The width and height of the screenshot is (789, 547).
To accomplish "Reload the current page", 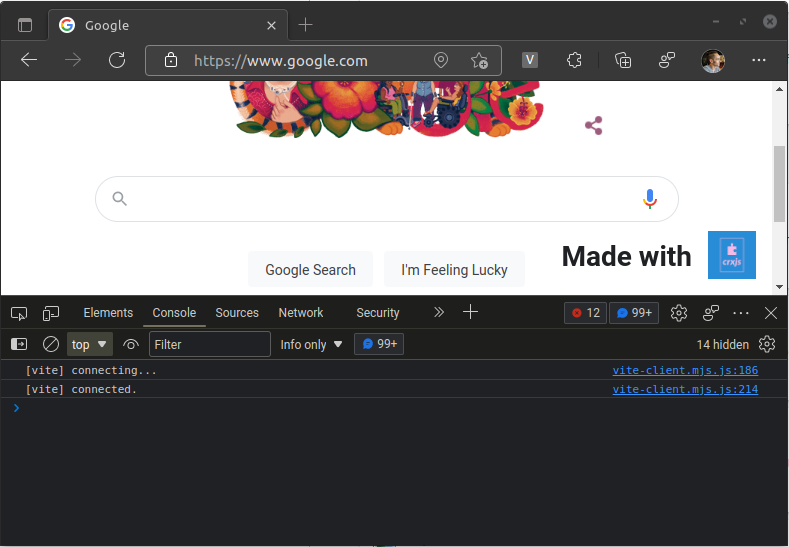I will pos(117,60).
